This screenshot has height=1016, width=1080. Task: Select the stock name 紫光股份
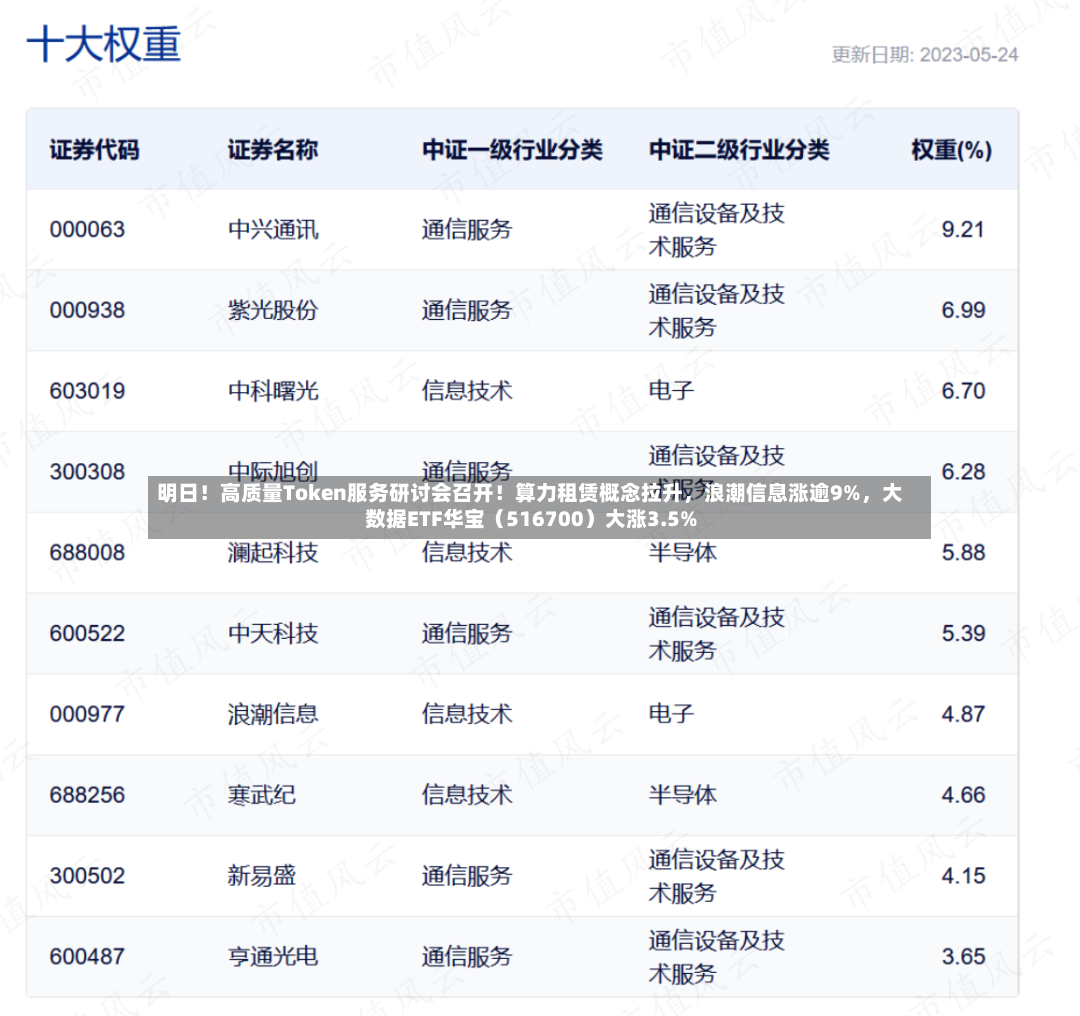[x=273, y=310]
